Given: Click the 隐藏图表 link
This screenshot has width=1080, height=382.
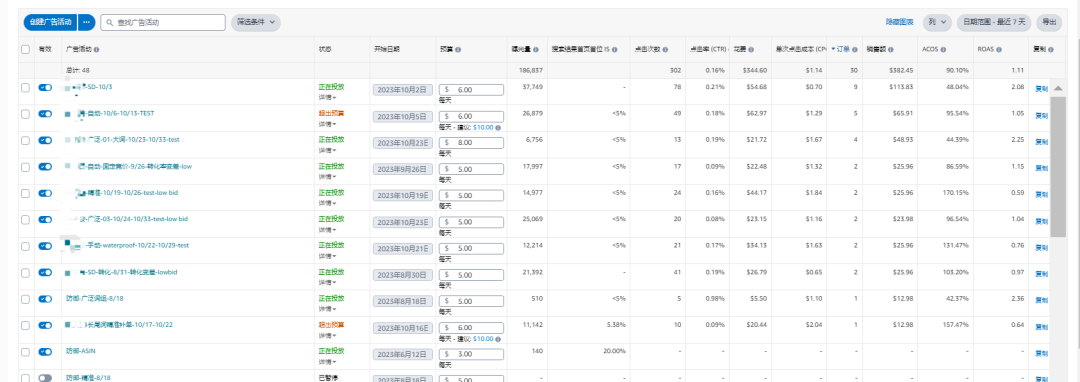Looking at the screenshot, I should (900, 22).
